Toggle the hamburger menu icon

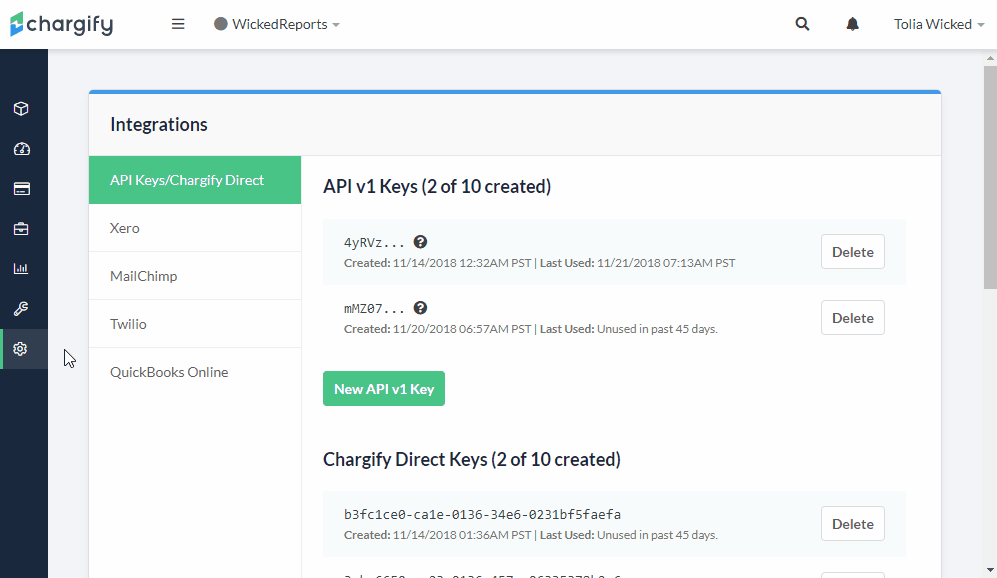[178, 24]
